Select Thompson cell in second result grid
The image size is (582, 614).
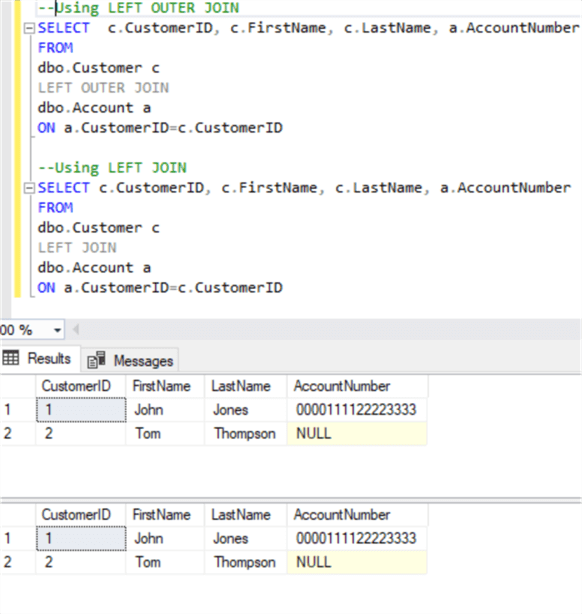point(246,562)
